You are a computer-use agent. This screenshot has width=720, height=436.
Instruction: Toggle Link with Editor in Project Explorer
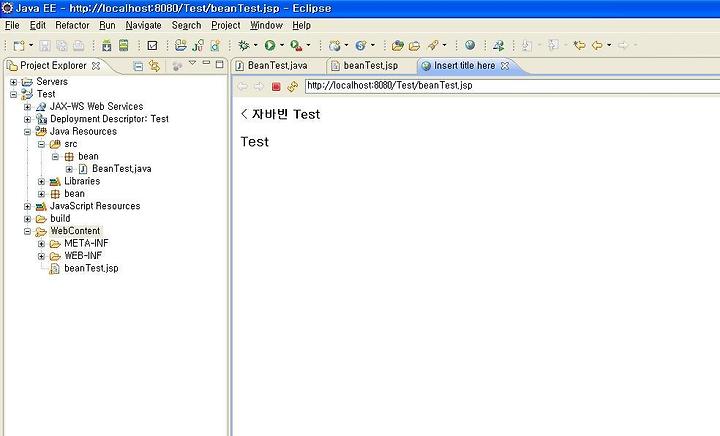[x=154, y=66]
